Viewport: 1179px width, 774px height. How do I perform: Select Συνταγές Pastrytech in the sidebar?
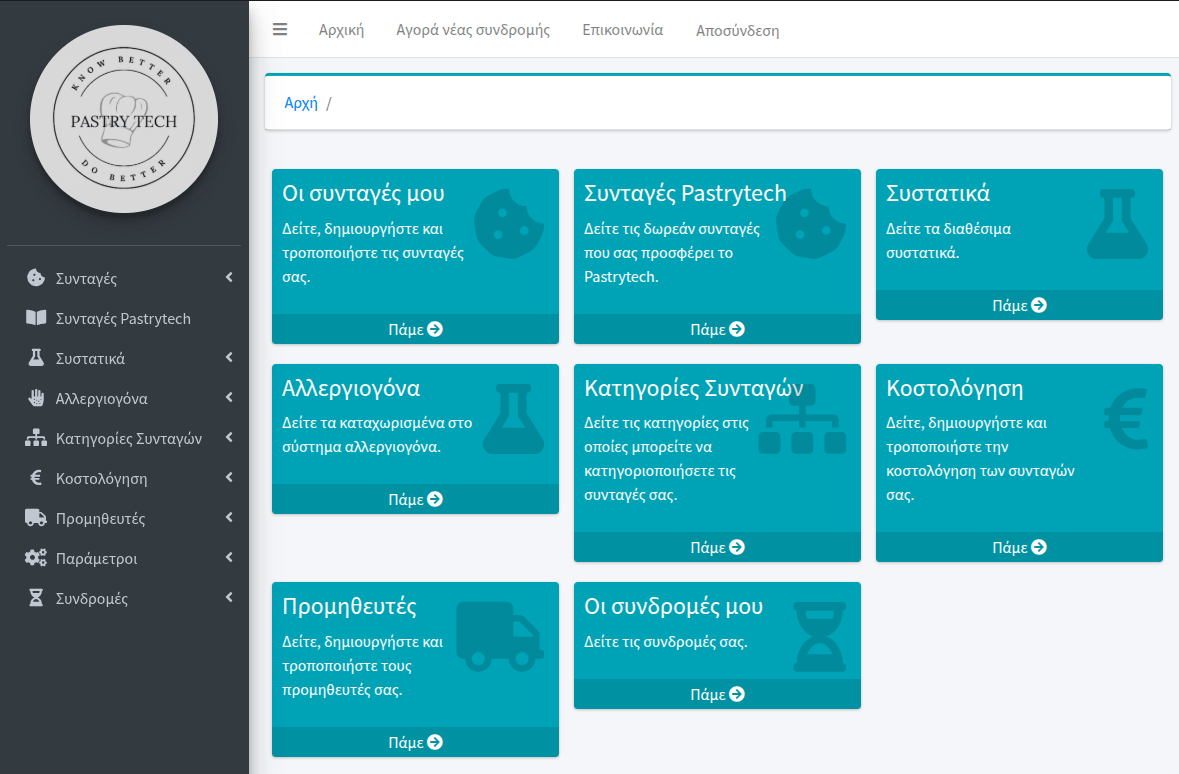pyautogui.click(x=123, y=318)
